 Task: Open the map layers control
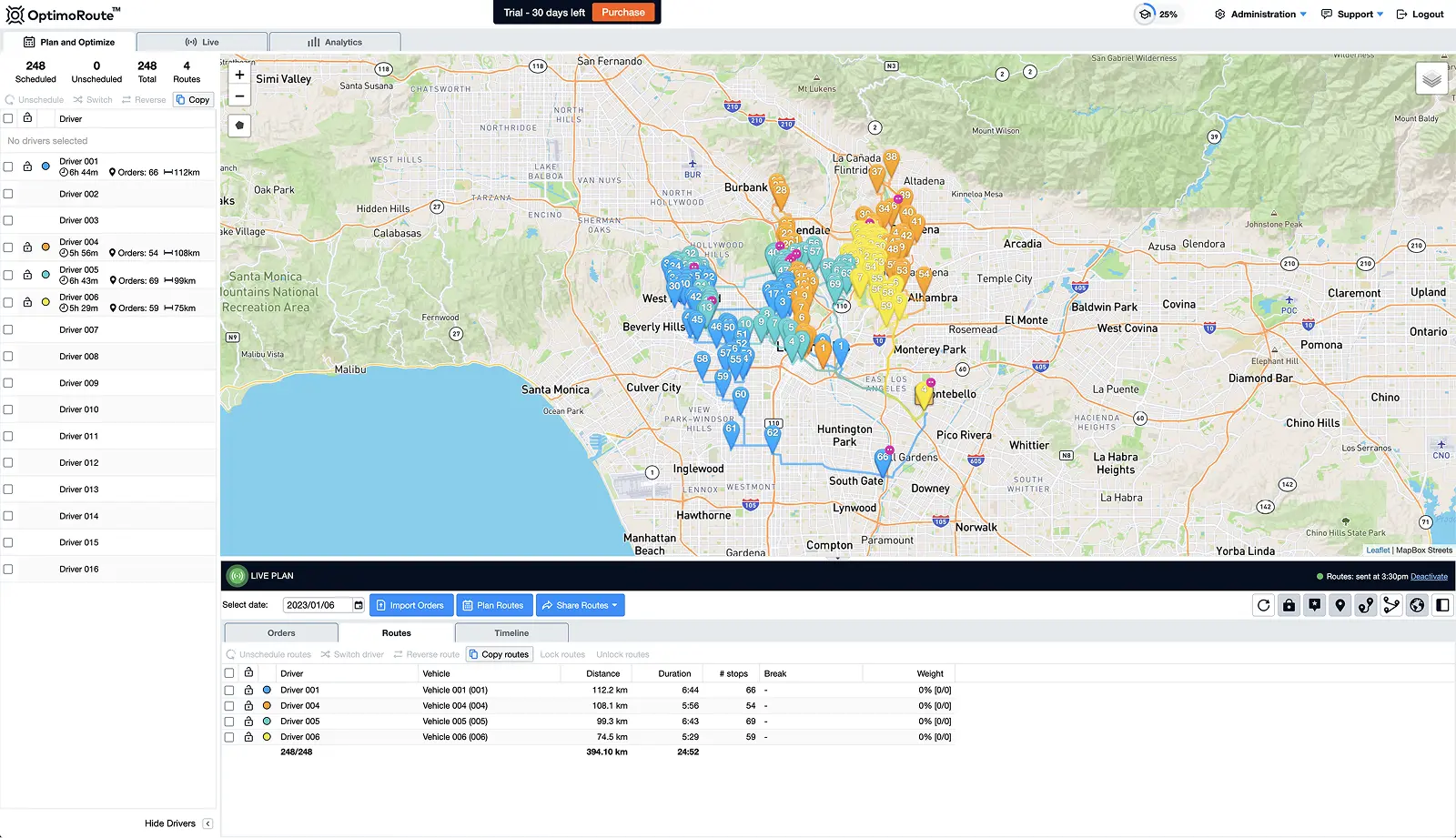[1431, 79]
